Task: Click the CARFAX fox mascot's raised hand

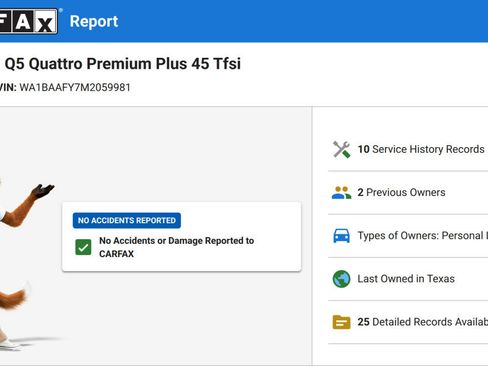Action: pos(43,191)
